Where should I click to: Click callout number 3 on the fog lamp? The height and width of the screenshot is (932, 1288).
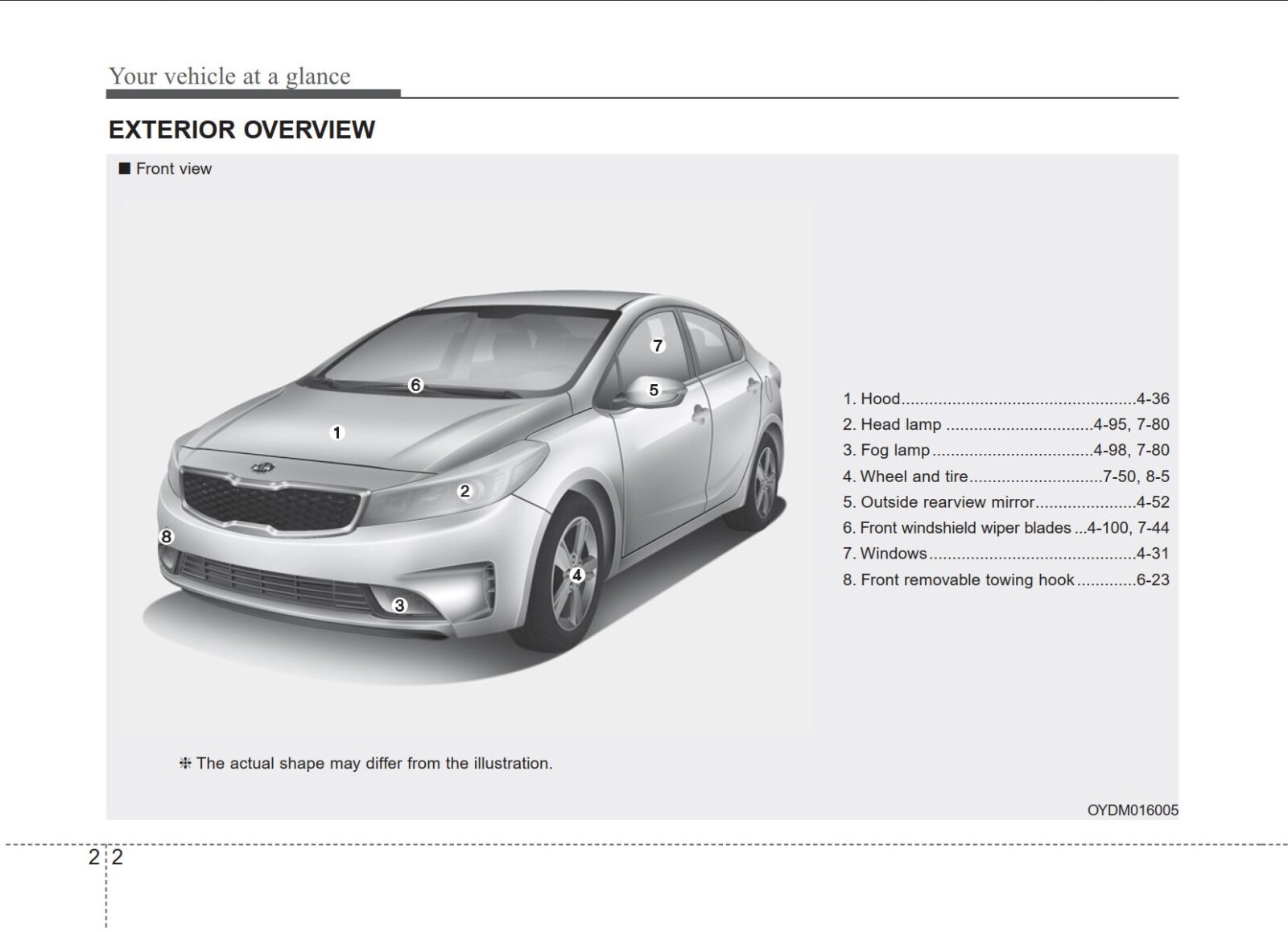(x=399, y=605)
